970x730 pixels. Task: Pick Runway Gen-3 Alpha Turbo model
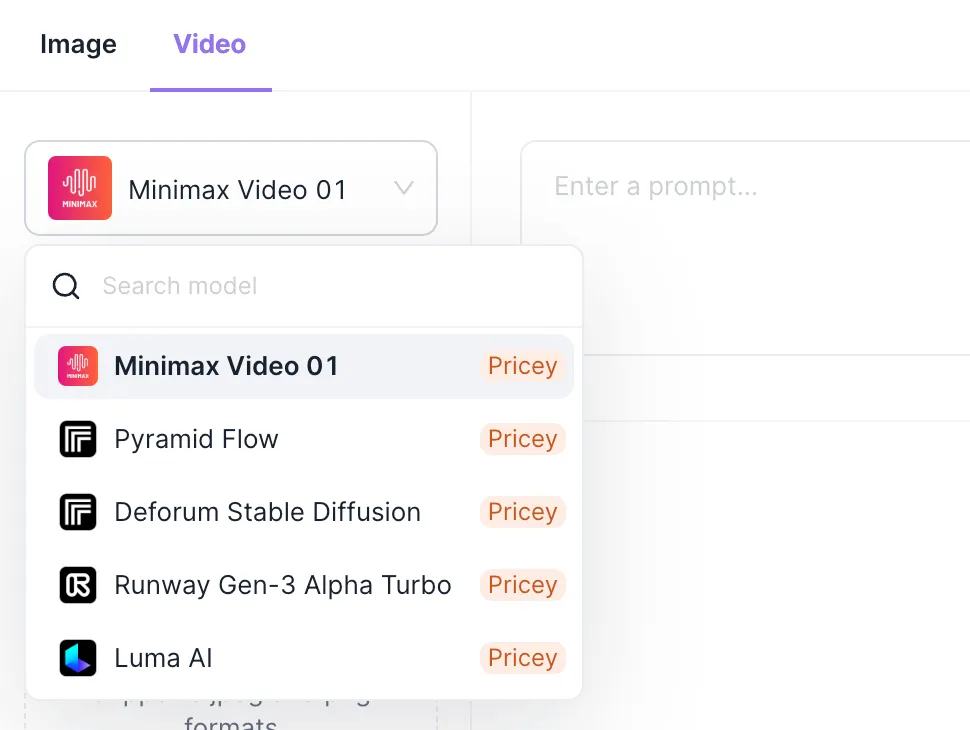point(283,585)
